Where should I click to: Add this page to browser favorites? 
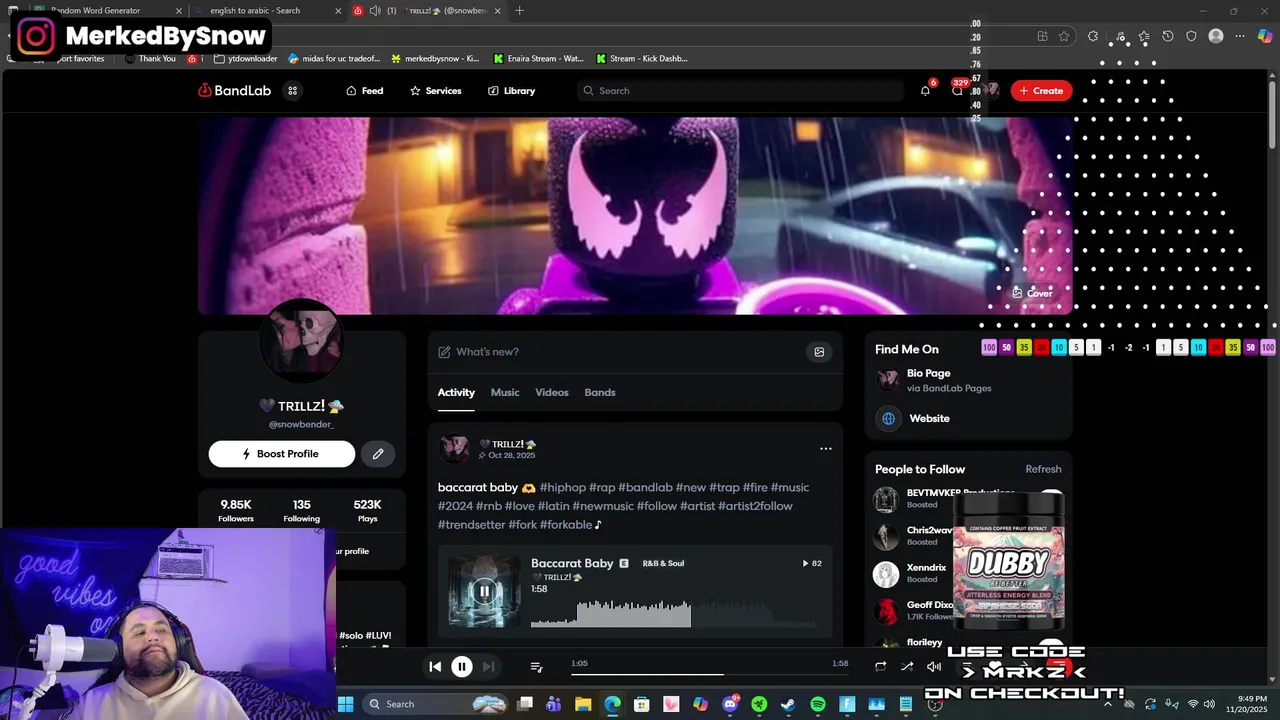coord(1064,36)
